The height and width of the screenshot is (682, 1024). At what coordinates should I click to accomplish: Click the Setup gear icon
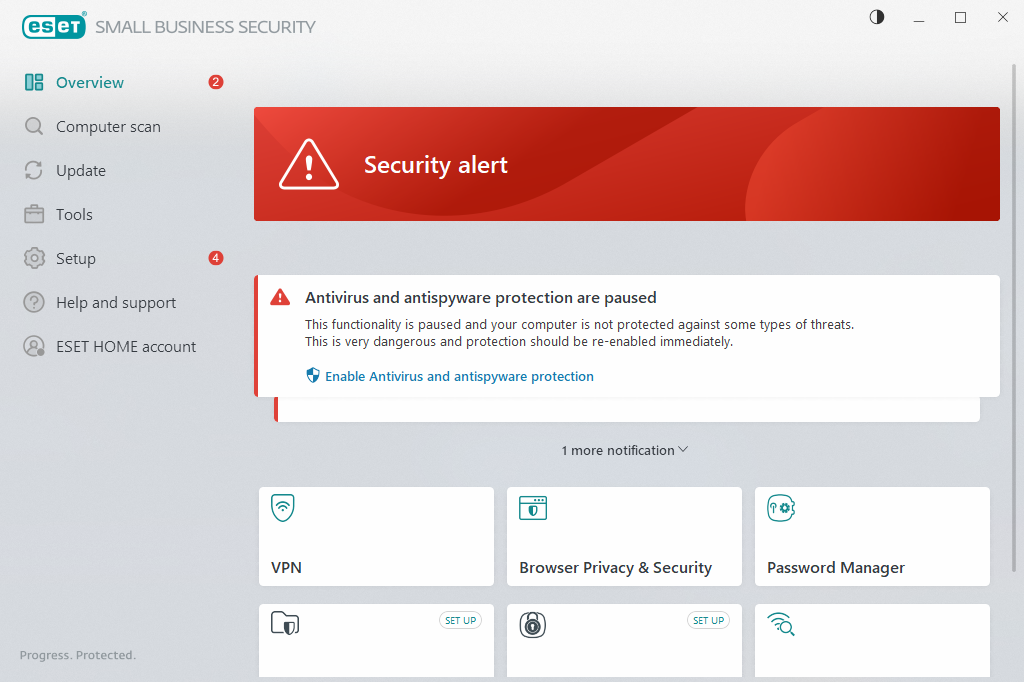(x=34, y=259)
